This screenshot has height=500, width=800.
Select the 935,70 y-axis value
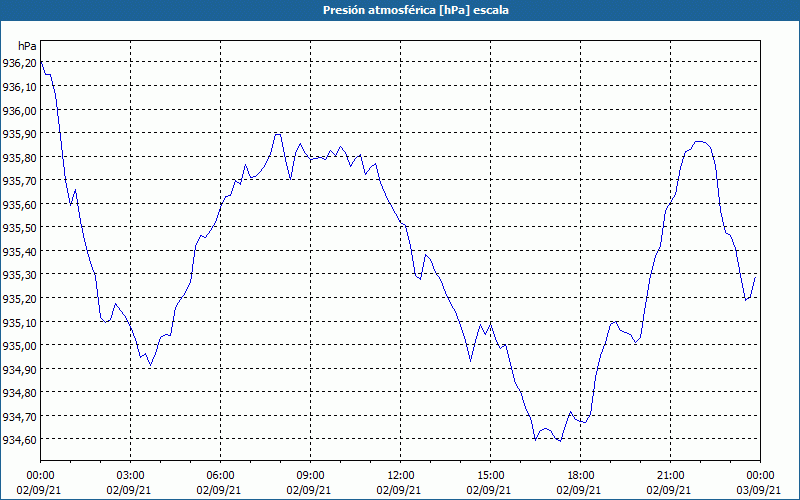click(19, 181)
